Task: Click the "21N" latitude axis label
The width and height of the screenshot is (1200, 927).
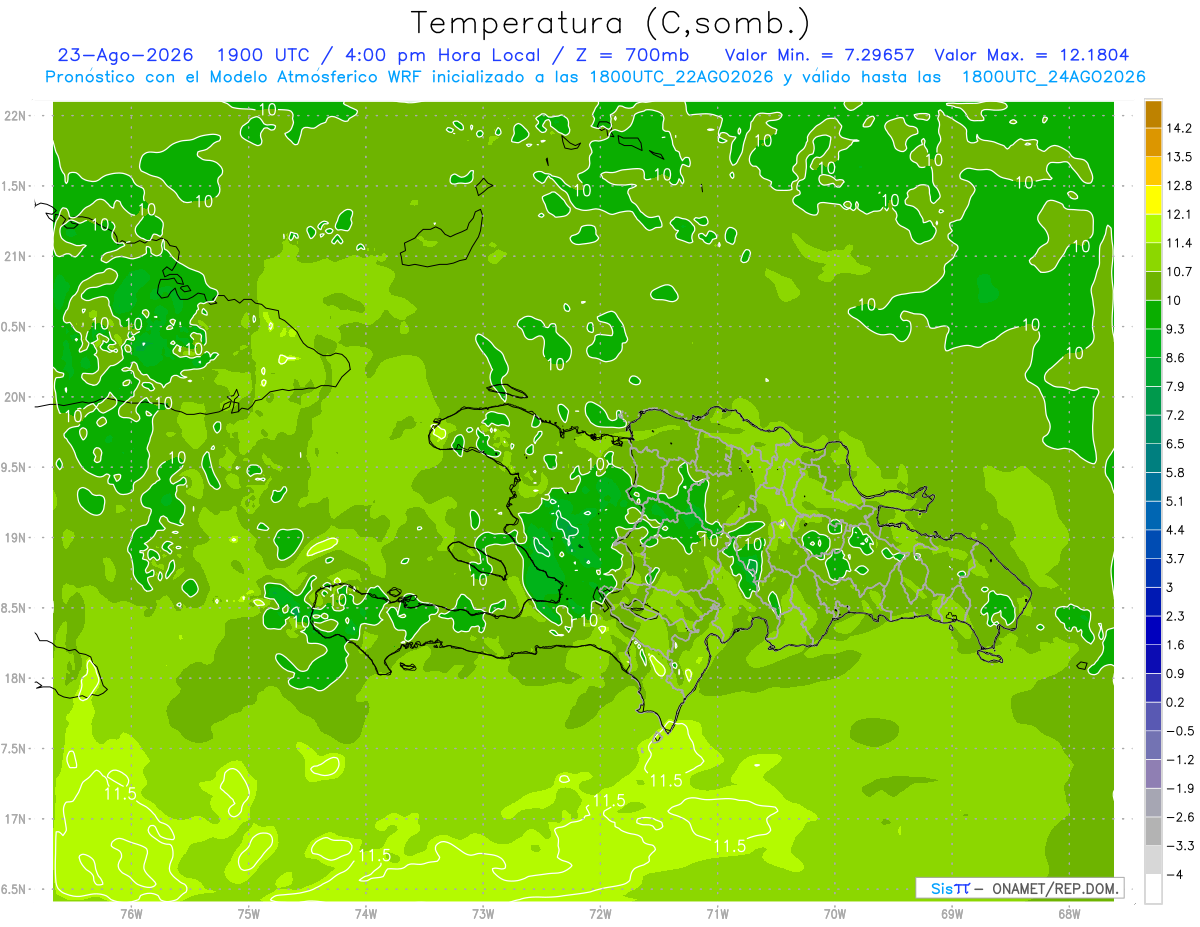Action: click(13, 256)
